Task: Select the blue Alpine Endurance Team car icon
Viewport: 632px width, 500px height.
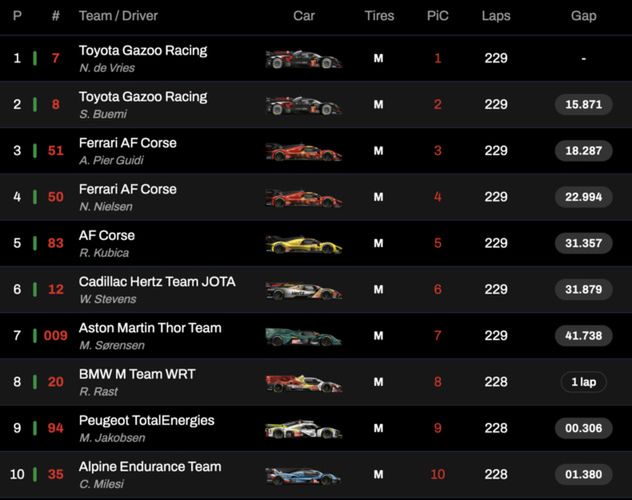Action: click(304, 475)
